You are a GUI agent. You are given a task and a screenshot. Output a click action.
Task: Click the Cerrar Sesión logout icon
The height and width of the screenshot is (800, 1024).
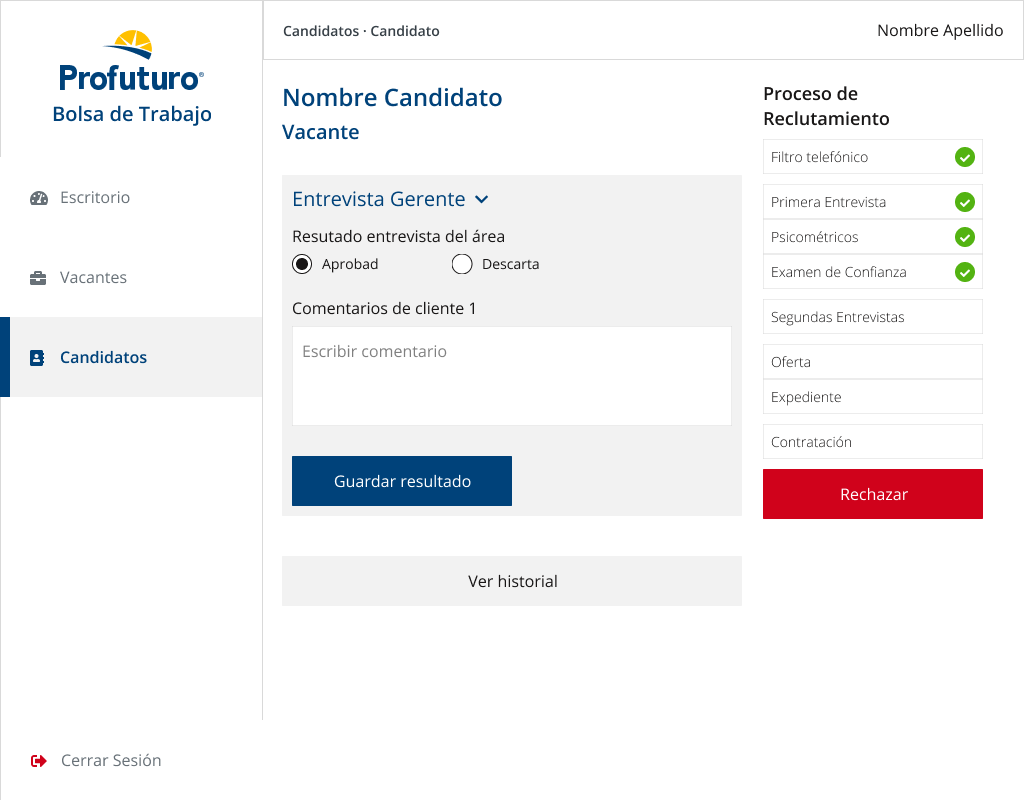click(x=39, y=761)
